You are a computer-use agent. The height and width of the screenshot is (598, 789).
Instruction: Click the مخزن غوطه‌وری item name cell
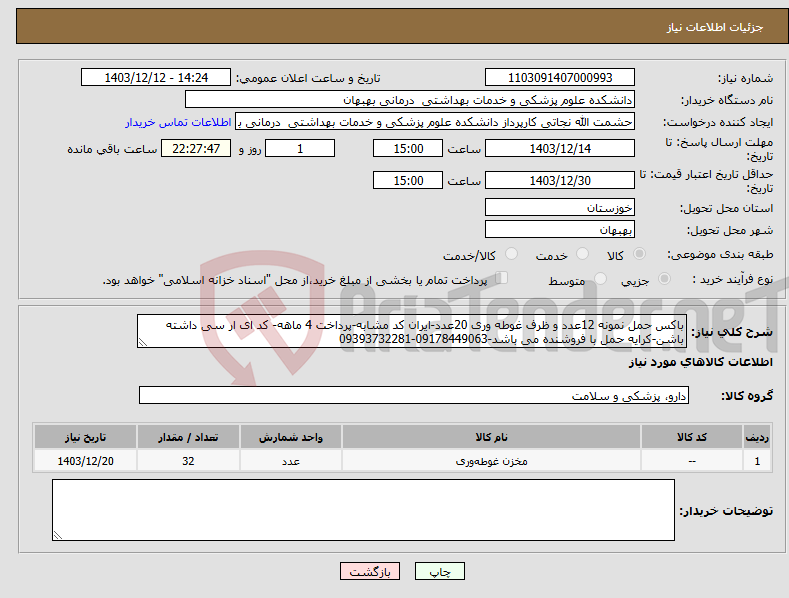click(491, 461)
